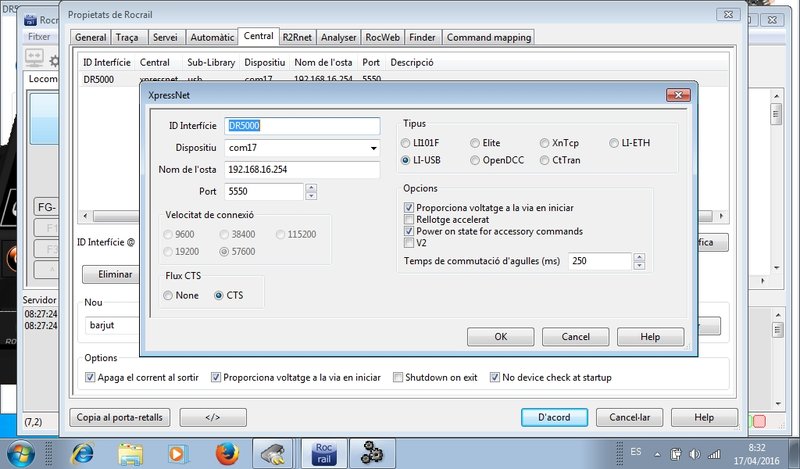
Task: Increase the Port value with up arrow
Action: click(311, 187)
